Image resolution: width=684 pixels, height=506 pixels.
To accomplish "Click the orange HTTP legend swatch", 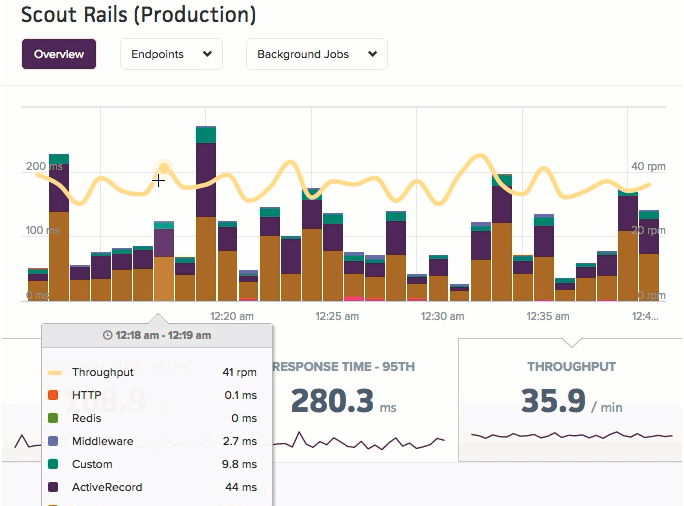I will click(x=53, y=395).
